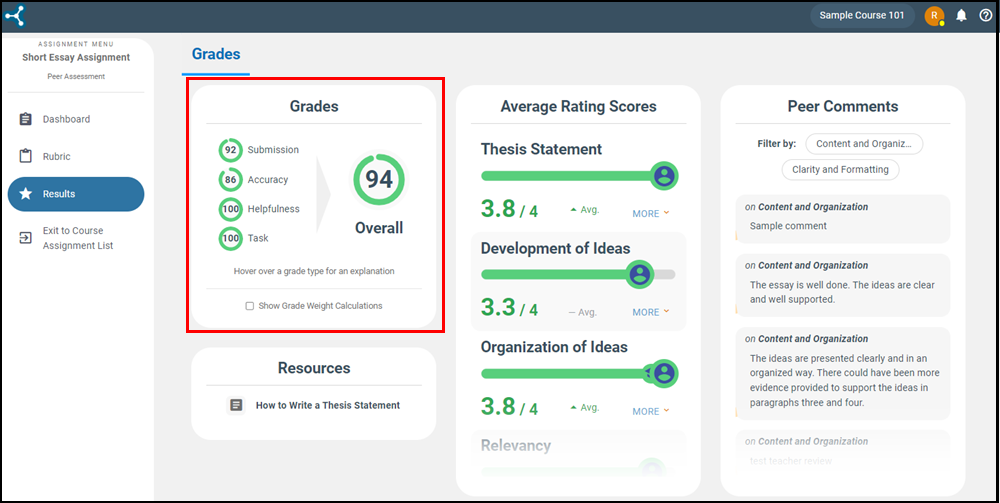1000x503 pixels.
Task: Open the help question mark icon
Action: (985, 15)
